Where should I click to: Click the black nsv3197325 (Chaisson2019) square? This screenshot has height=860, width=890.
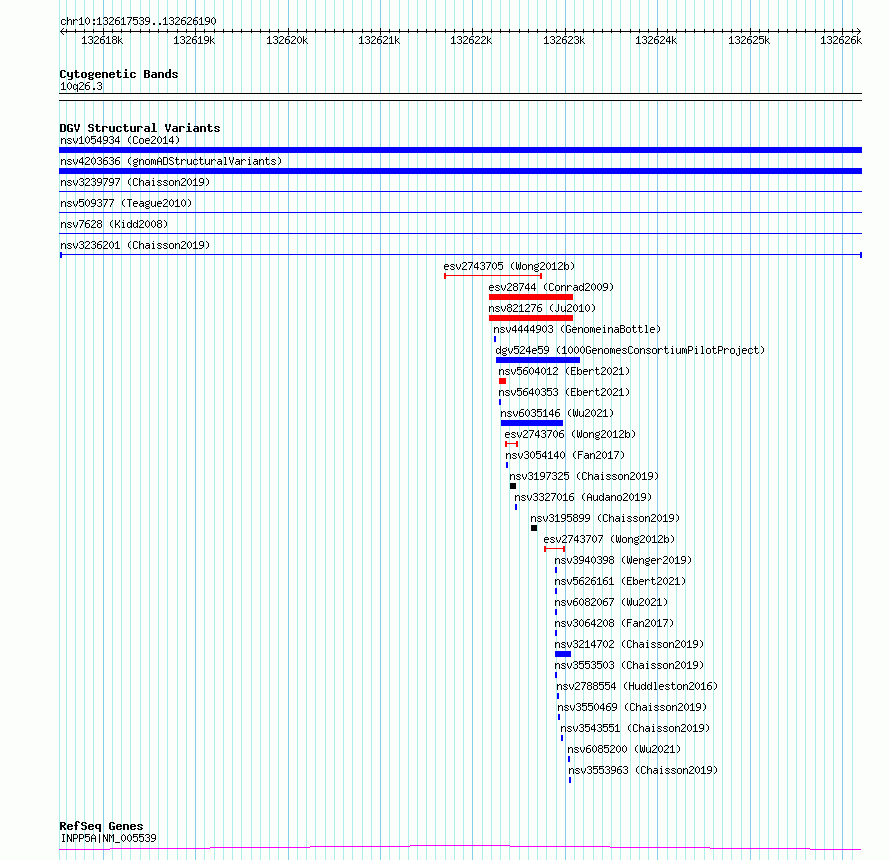pos(513,486)
